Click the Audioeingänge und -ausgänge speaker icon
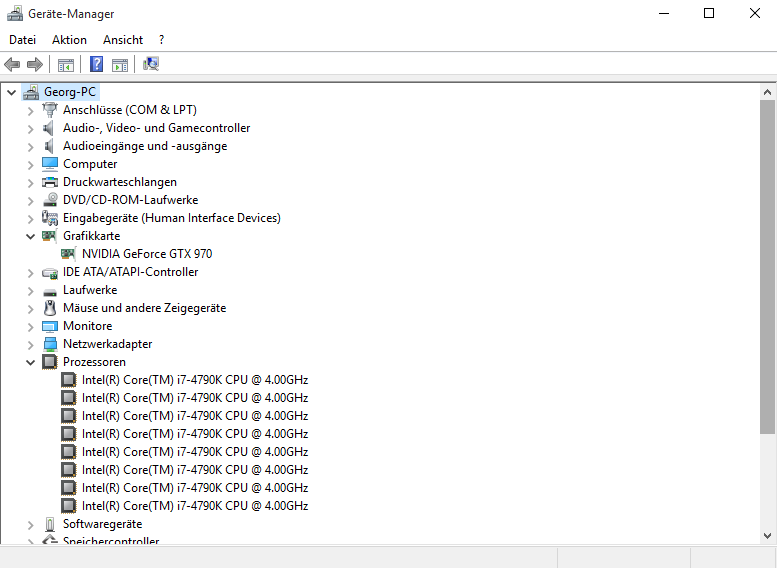This screenshot has width=777, height=568. pyautogui.click(x=49, y=146)
